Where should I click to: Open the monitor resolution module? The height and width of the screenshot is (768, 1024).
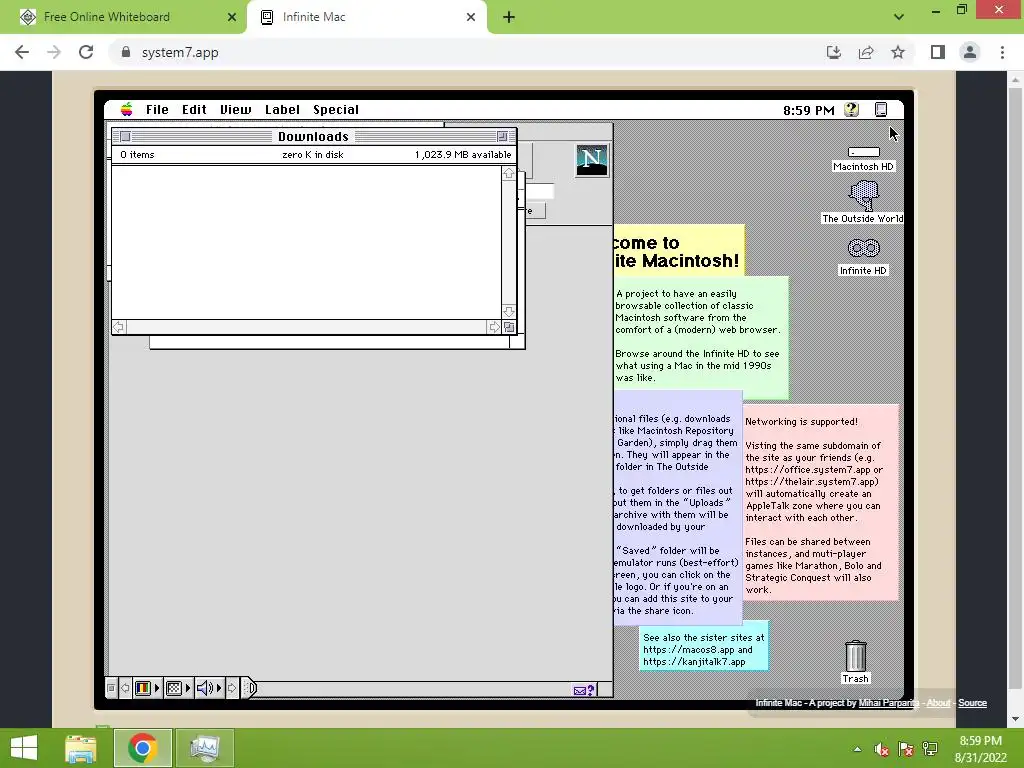point(178,688)
